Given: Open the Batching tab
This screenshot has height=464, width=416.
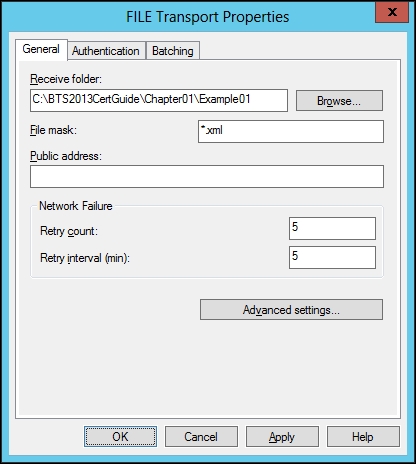Looking at the screenshot, I should 173,51.
